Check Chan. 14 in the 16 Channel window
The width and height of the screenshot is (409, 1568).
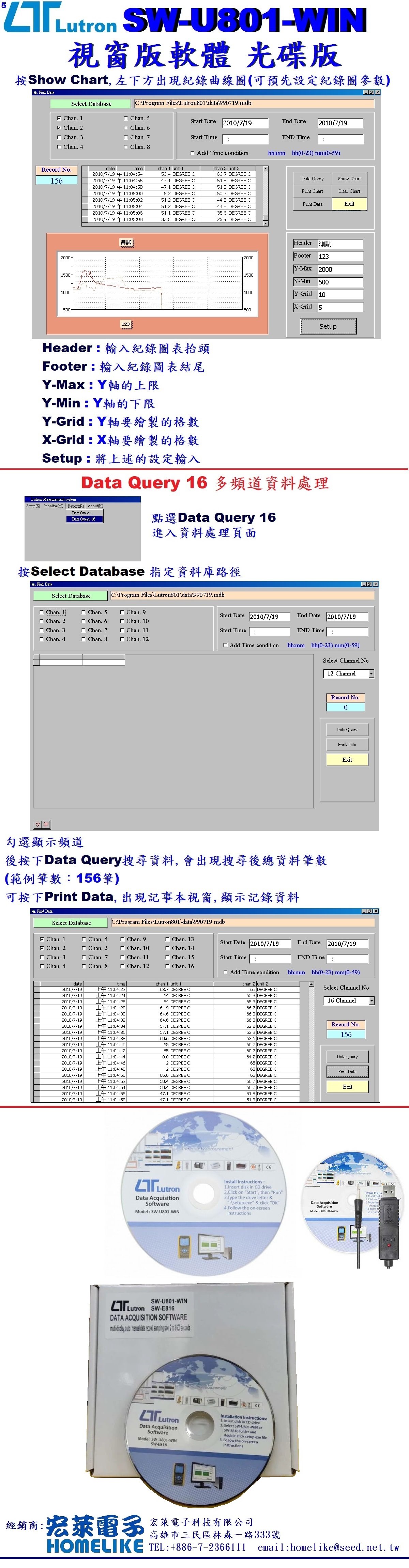[167, 948]
